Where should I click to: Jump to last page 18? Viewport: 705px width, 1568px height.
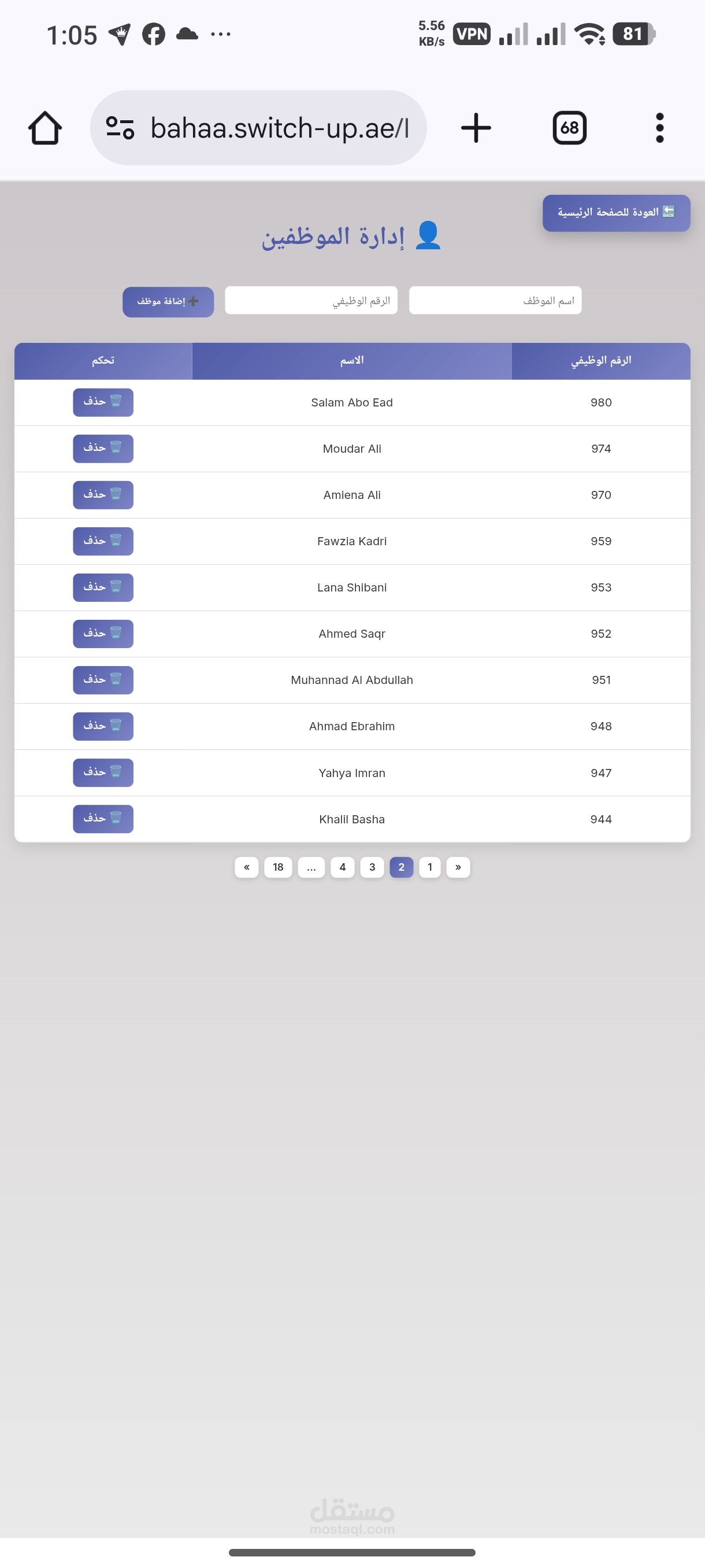pyautogui.click(x=278, y=867)
